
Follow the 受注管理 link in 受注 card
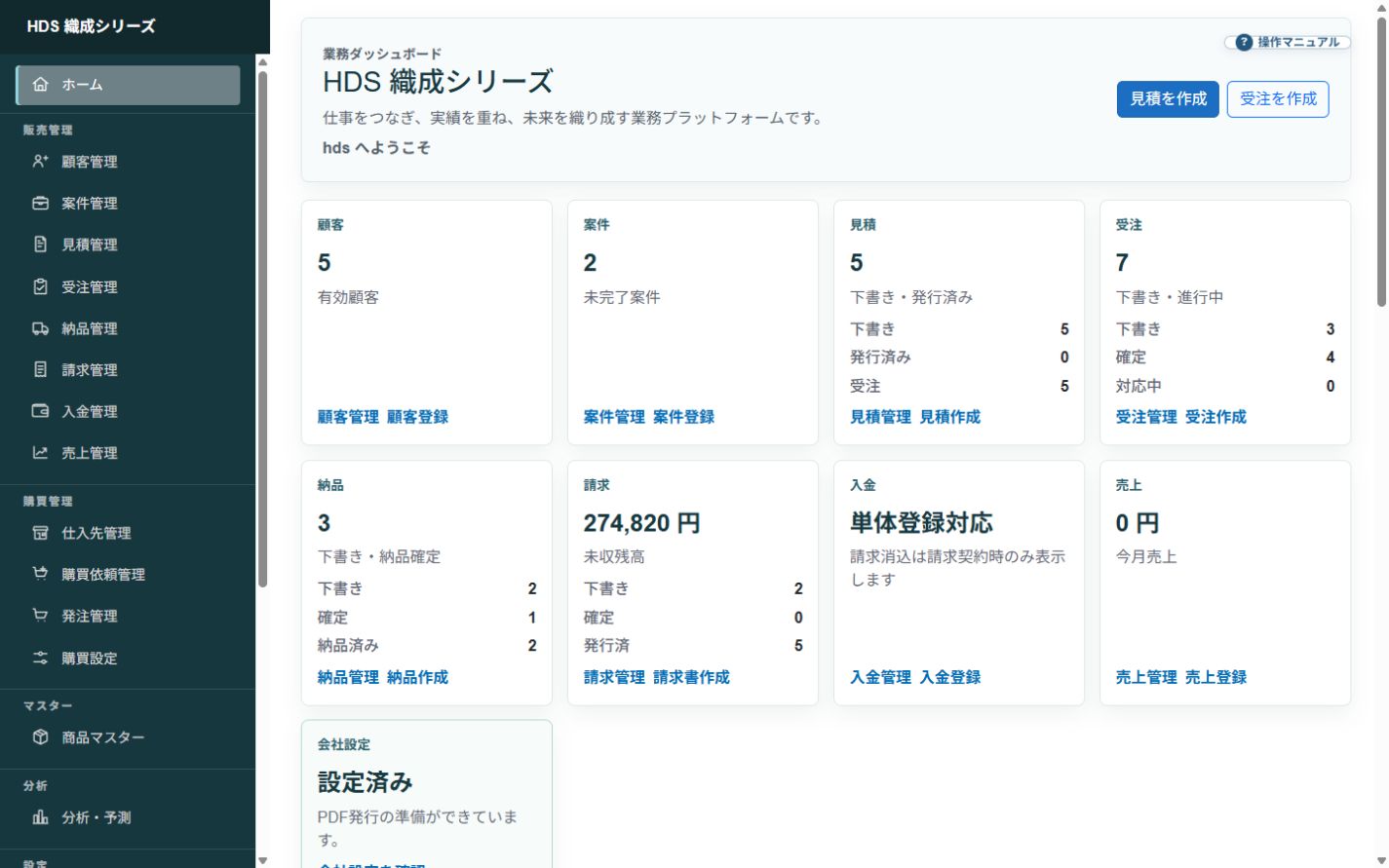coord(1146,417)
